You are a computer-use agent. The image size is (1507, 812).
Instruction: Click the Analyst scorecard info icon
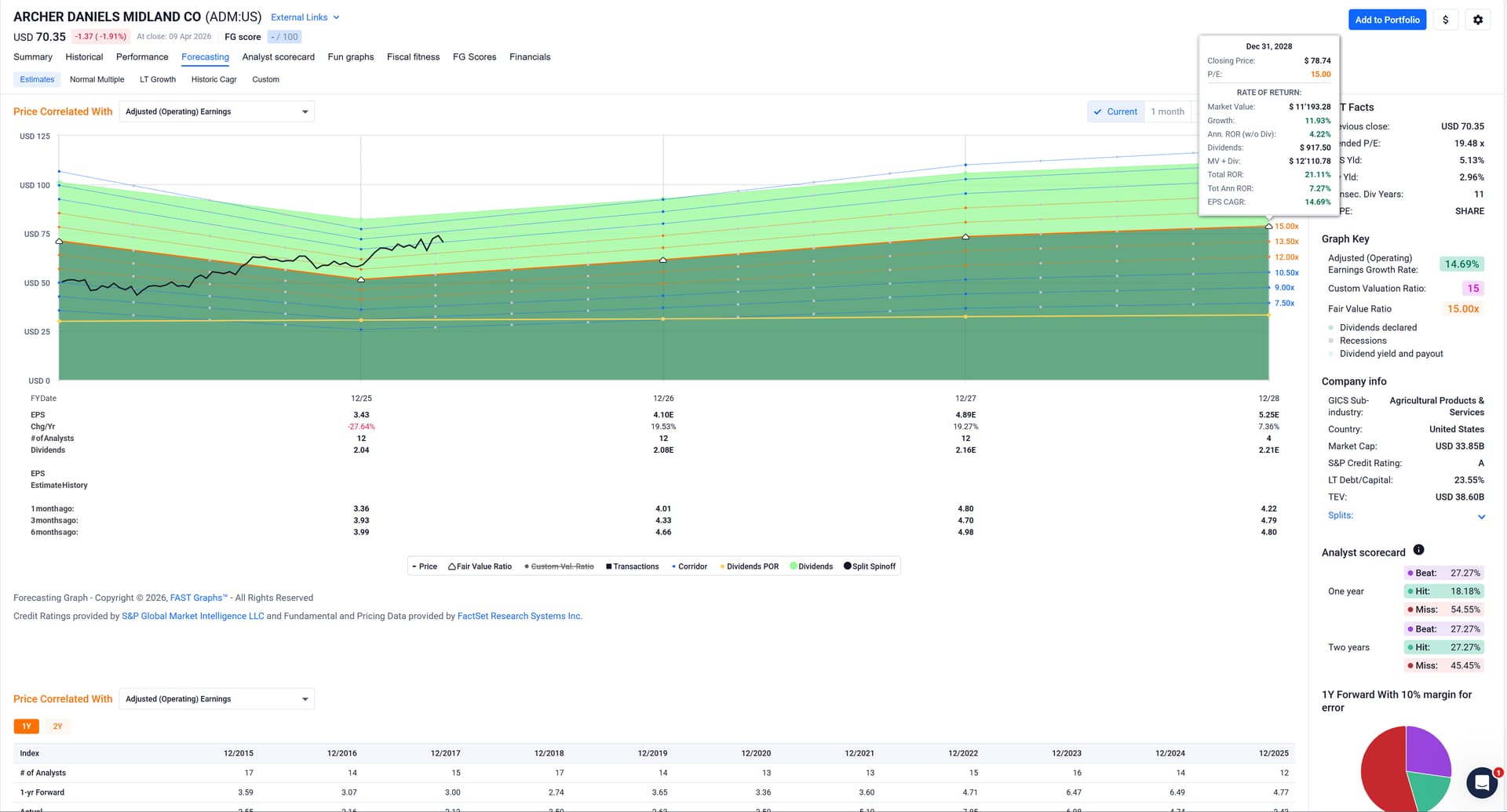(x=1418, y=550)
